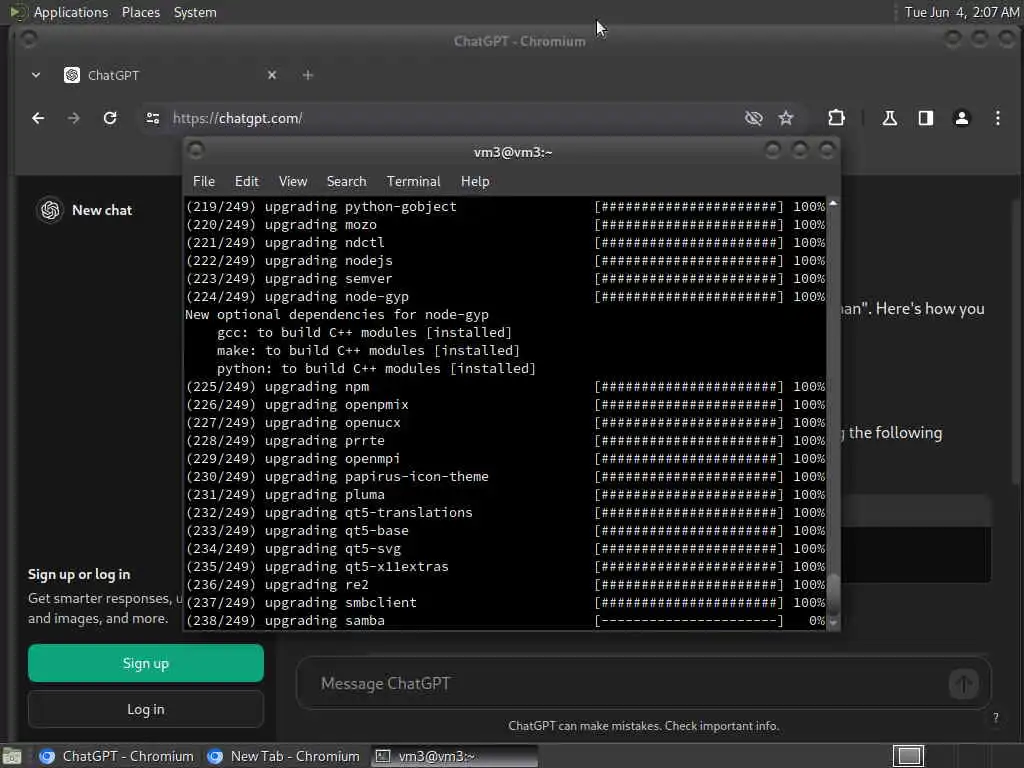Click 'ChatGPT can make mistakes' notice

point(643,726)
